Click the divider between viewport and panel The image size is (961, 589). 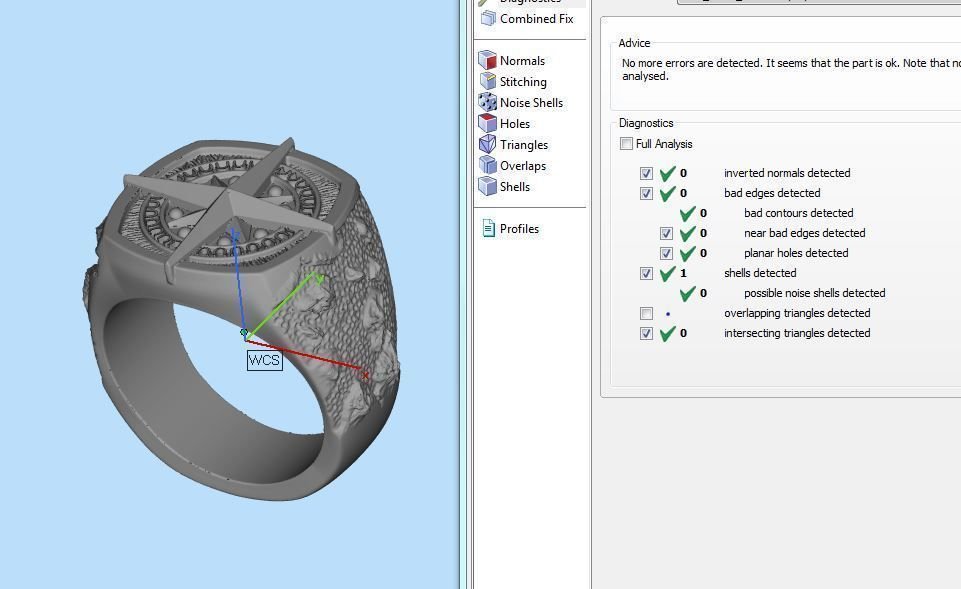point(464,300)
